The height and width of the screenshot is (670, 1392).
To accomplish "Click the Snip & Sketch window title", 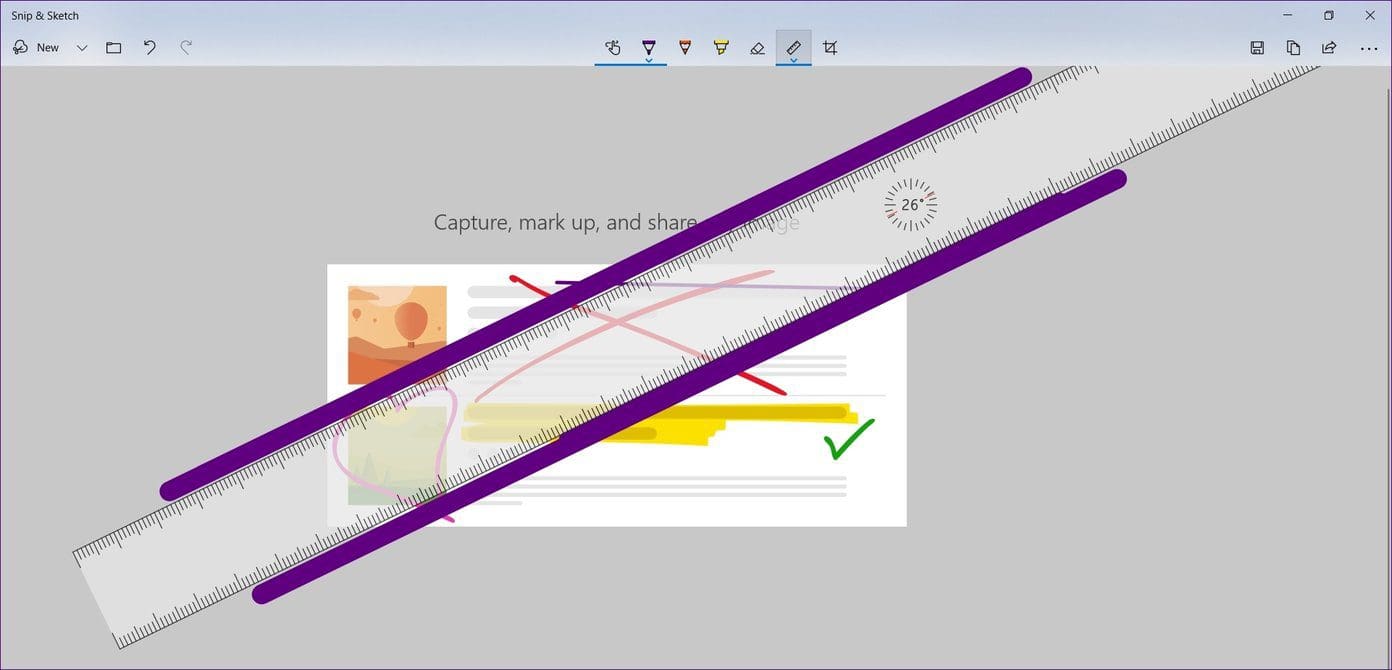I will [45, 15].
